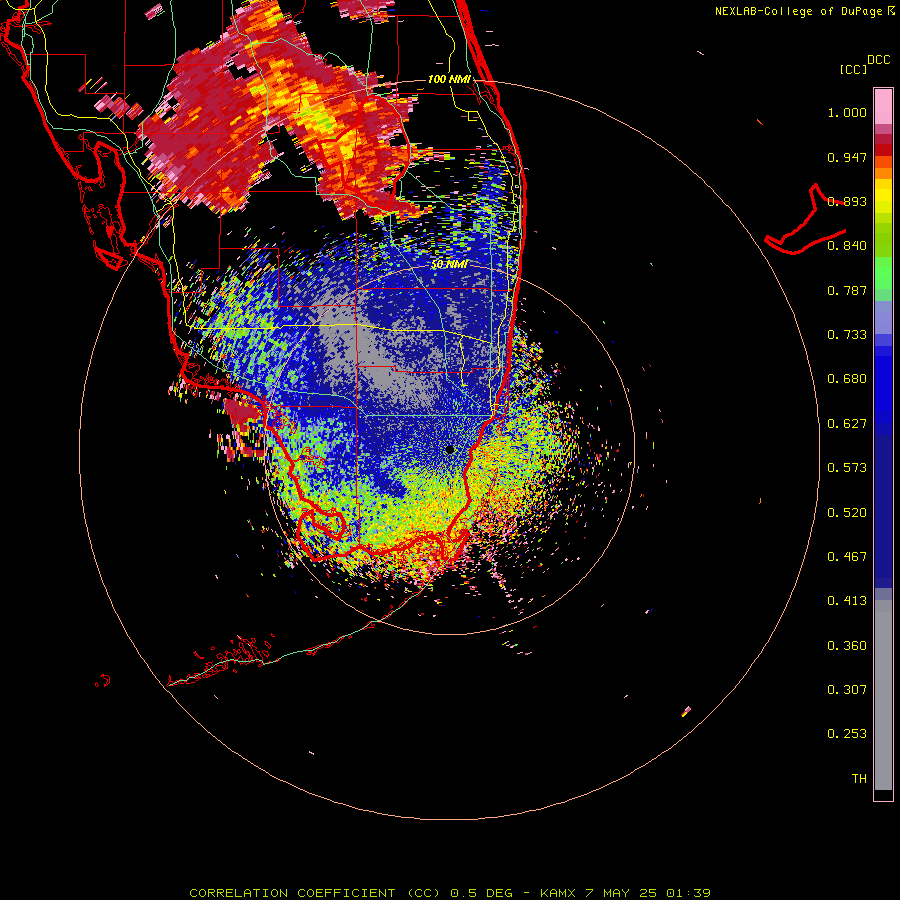Click the [CC] legend unit label
This screenshot has width=900, height=900.
854,69
